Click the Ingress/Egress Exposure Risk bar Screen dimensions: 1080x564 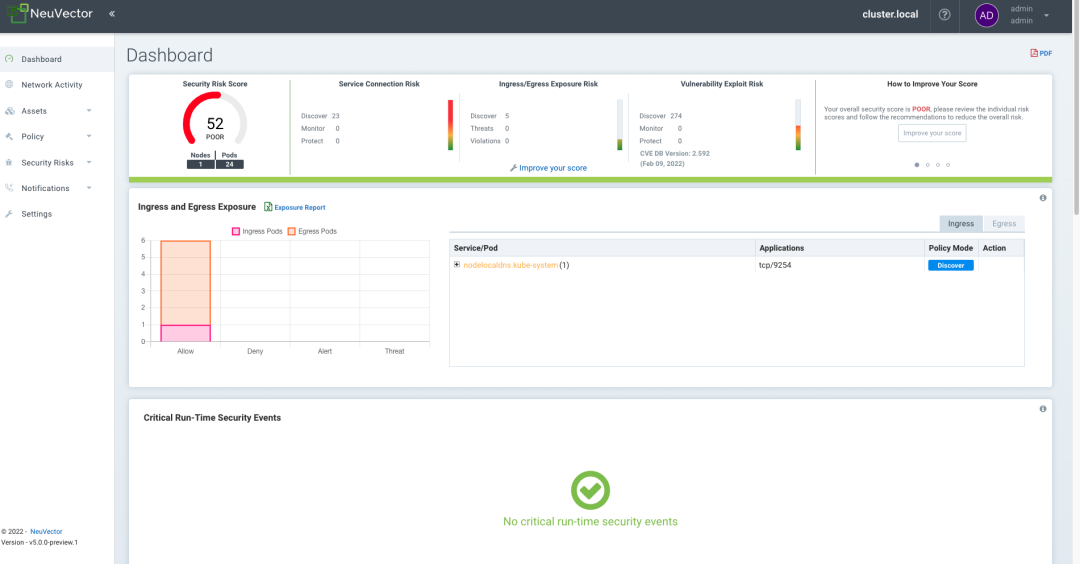point(620,125)
